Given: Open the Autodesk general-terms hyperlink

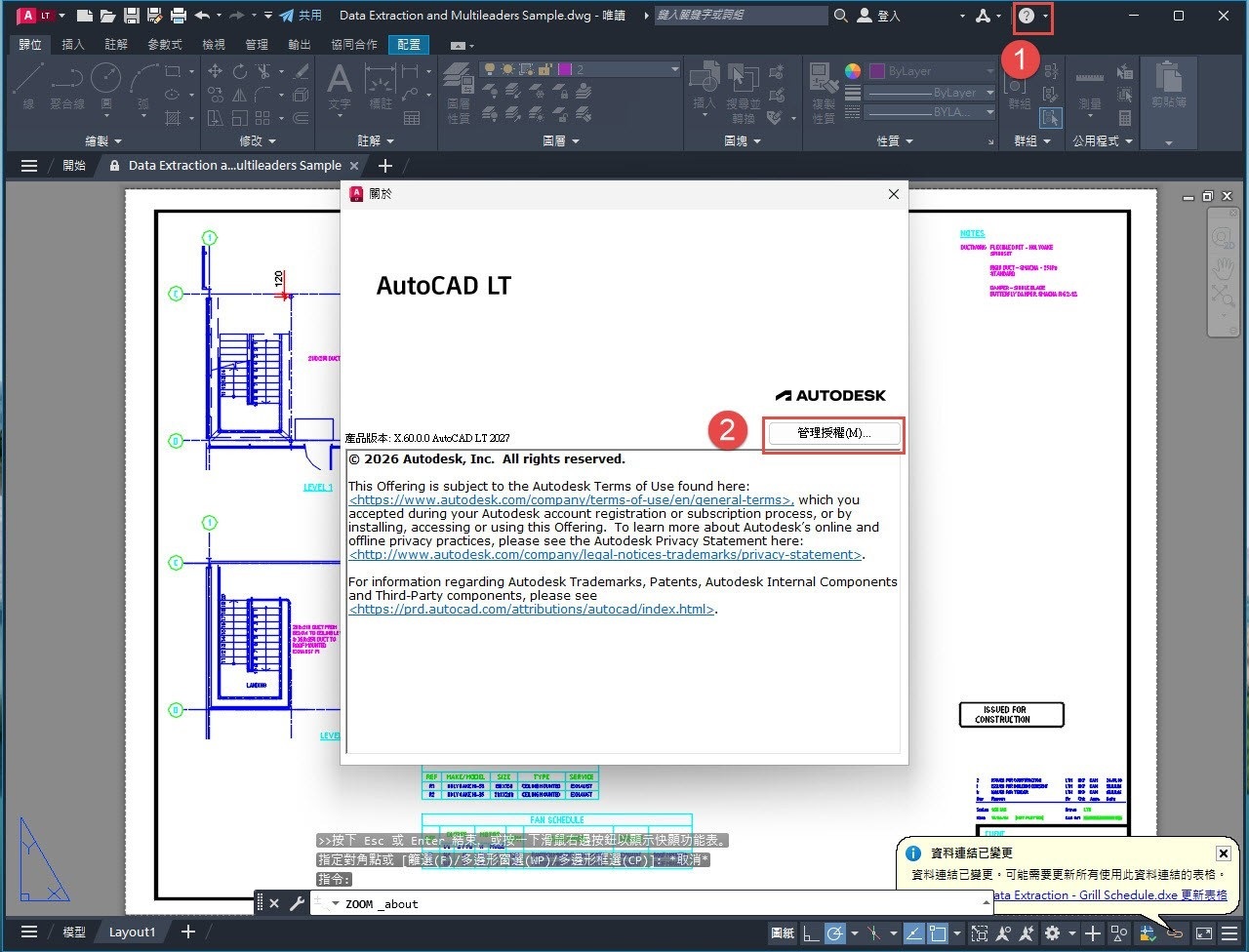Looking at the screenshot, I should click(571, 499).
